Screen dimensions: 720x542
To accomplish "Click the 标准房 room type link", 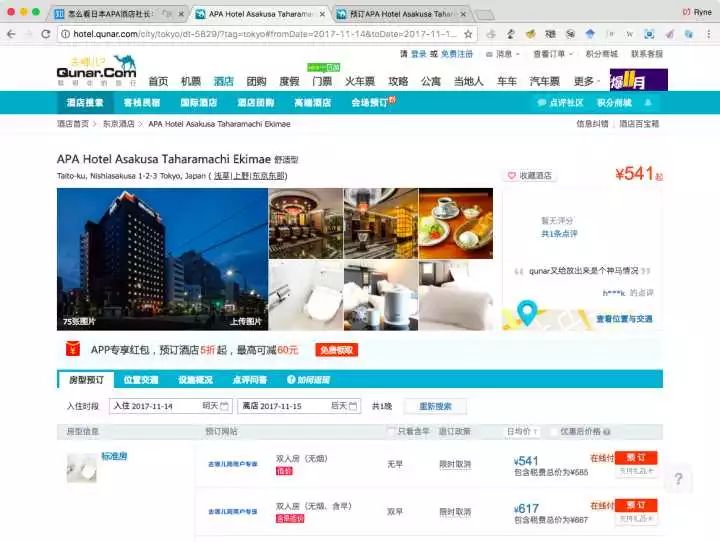I will pyautogui.click(x=115, y=457).
